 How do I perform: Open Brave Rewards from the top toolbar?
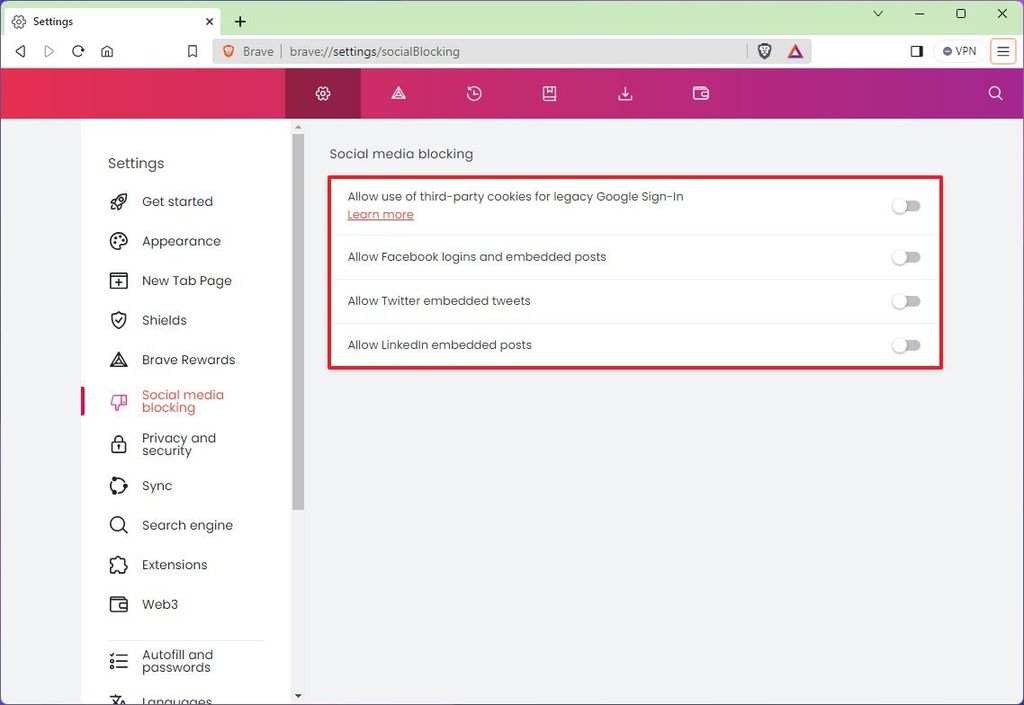398,93
